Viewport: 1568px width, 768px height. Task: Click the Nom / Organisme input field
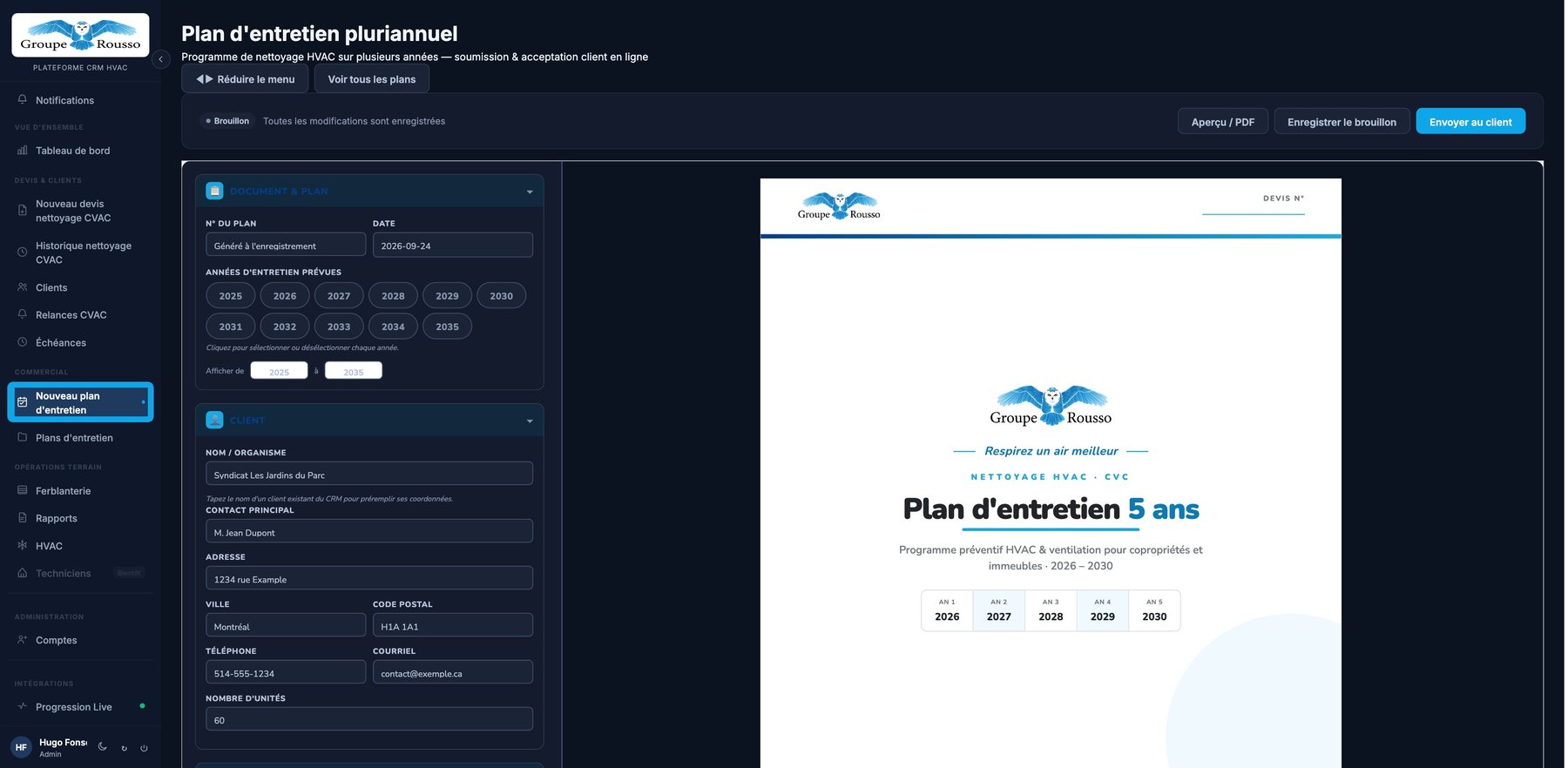tap(369, 474)
